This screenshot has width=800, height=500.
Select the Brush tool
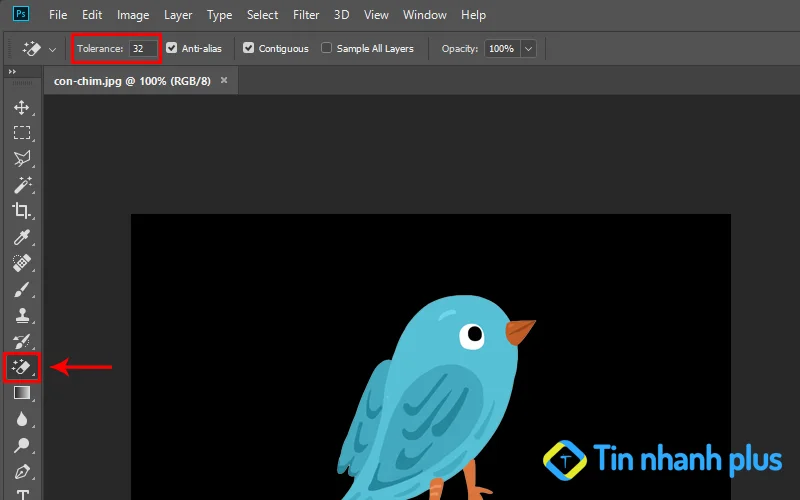[22, 290]
